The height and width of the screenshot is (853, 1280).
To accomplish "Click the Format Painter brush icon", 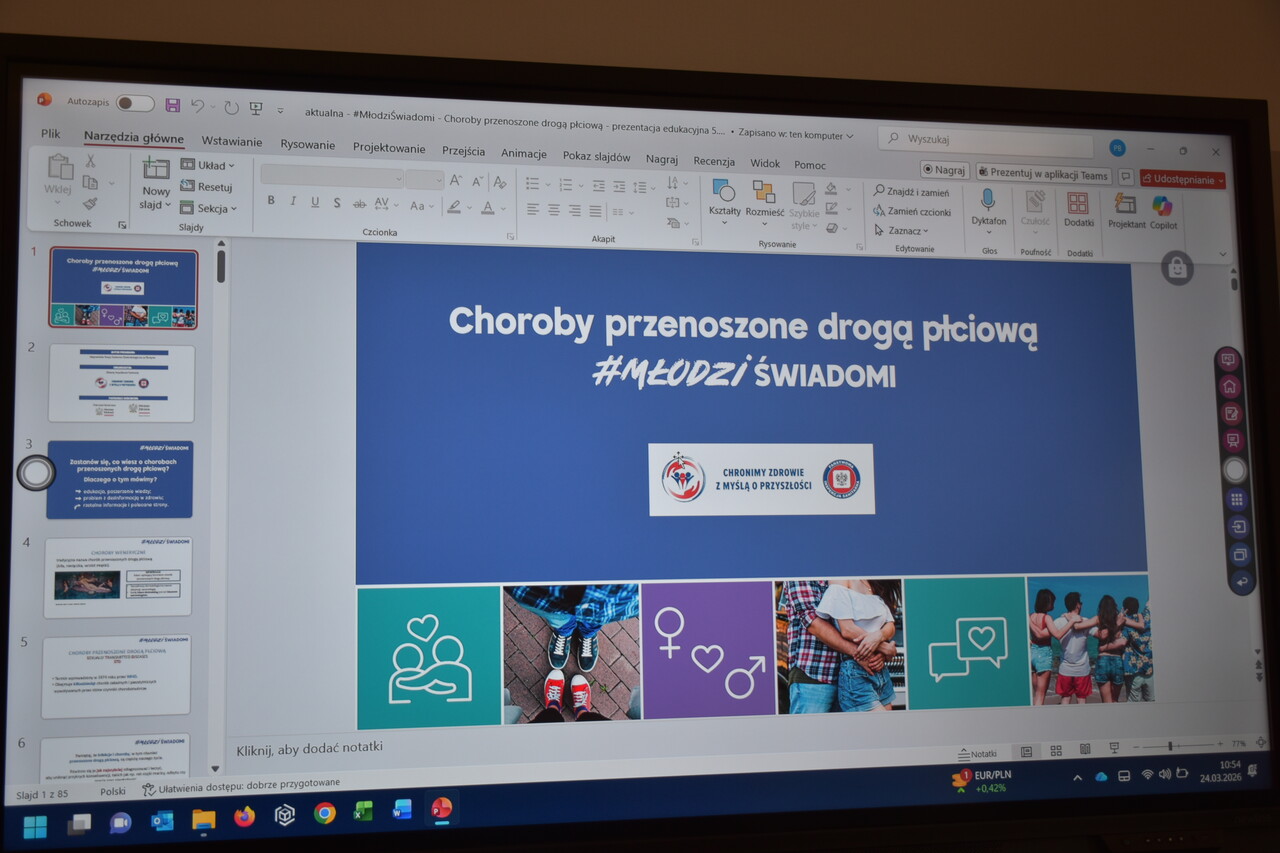I will (x=91, y=204).
